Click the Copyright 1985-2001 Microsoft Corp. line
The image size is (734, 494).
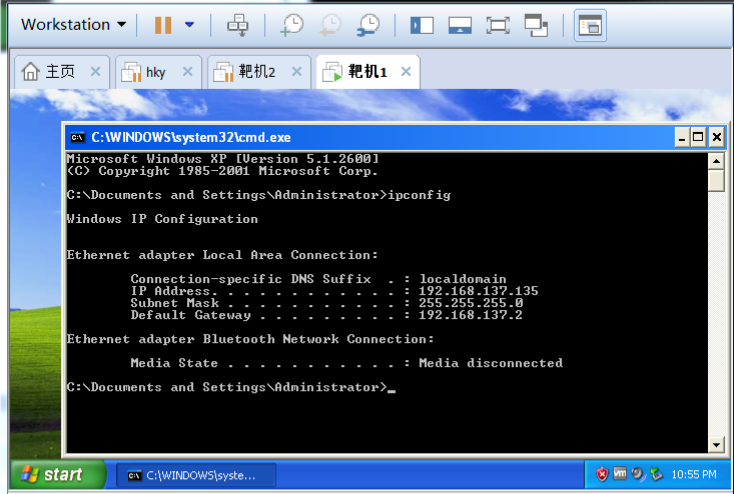pos(222,171)
